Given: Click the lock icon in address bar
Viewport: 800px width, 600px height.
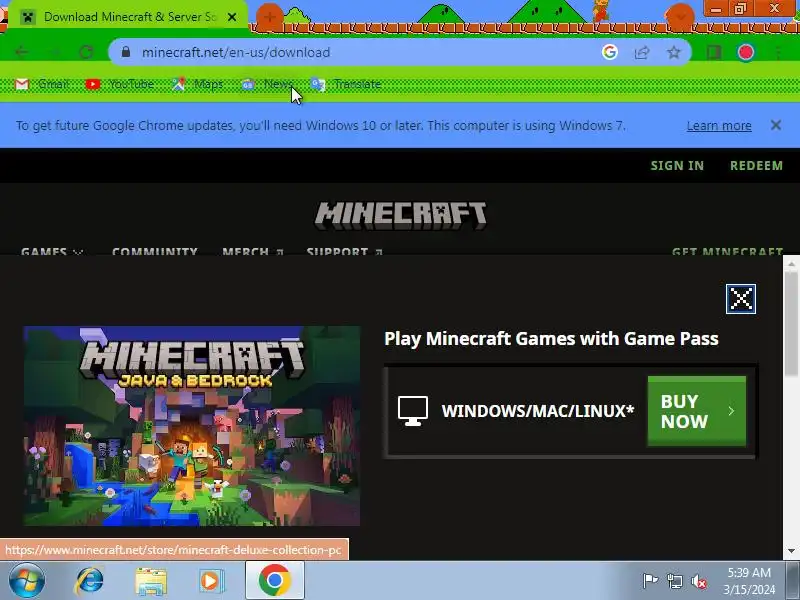Looking at the screenshot, I should point(126,52).
